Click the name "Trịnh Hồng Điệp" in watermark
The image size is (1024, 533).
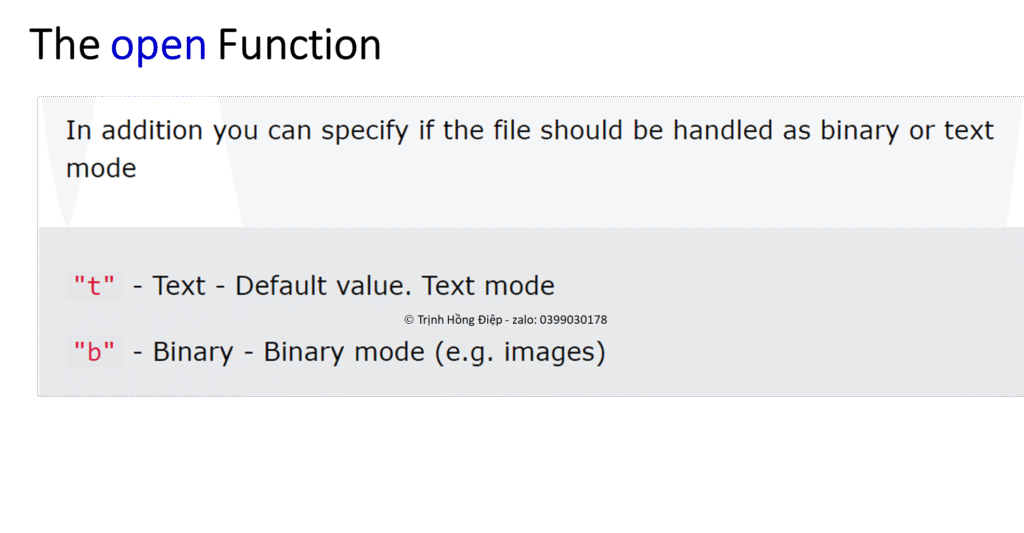click(459, 320)
